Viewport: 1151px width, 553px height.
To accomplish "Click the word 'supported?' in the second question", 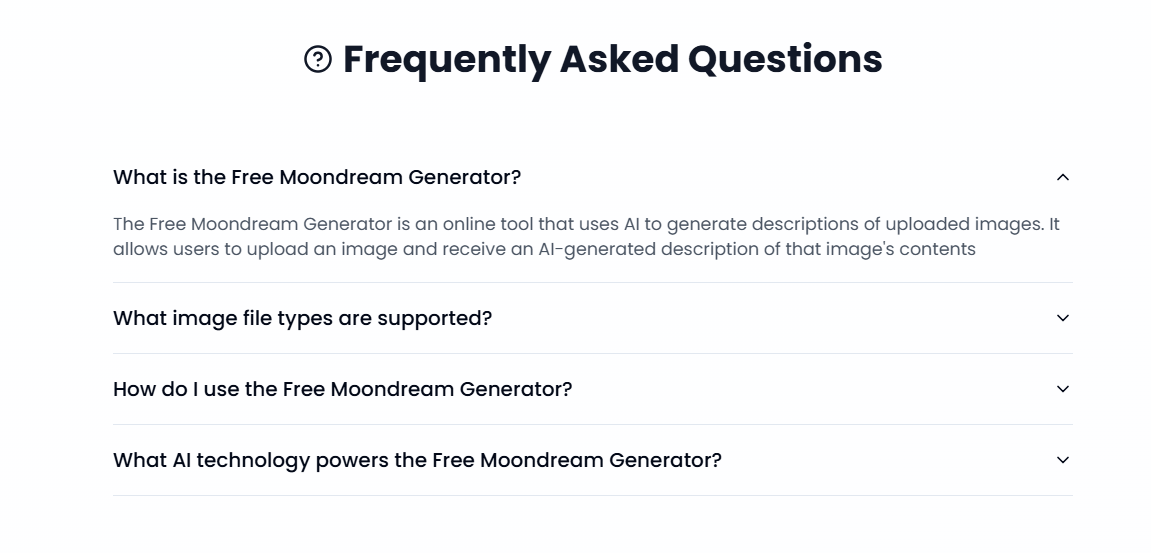I will coord(444,318).
